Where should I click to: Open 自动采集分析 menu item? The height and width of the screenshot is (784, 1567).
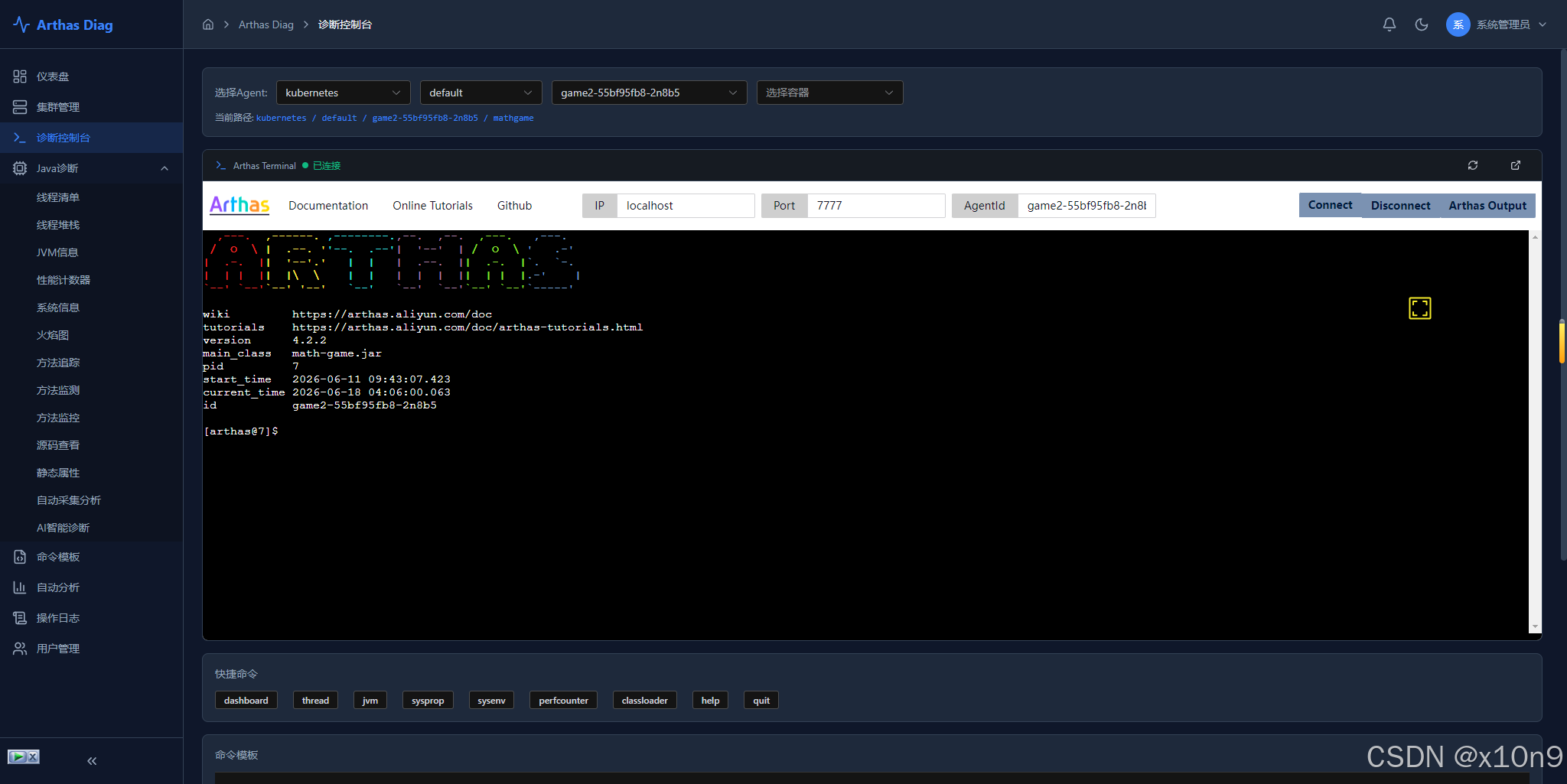point(69,500)
